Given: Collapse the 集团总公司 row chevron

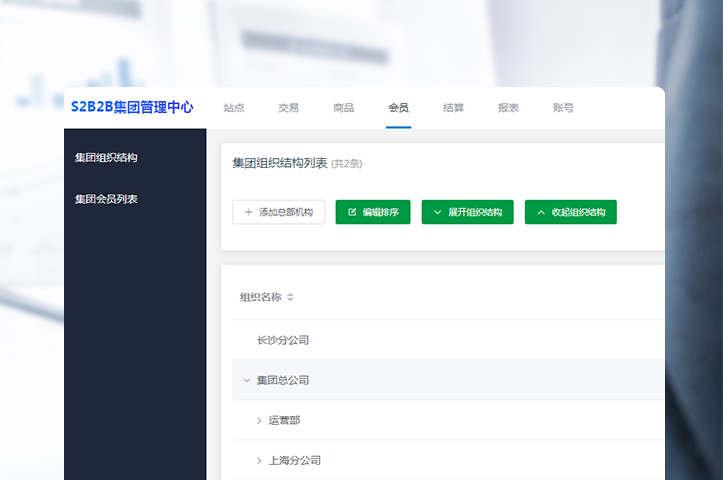Looking at the screenshot, I should click(x=247, y=380).
